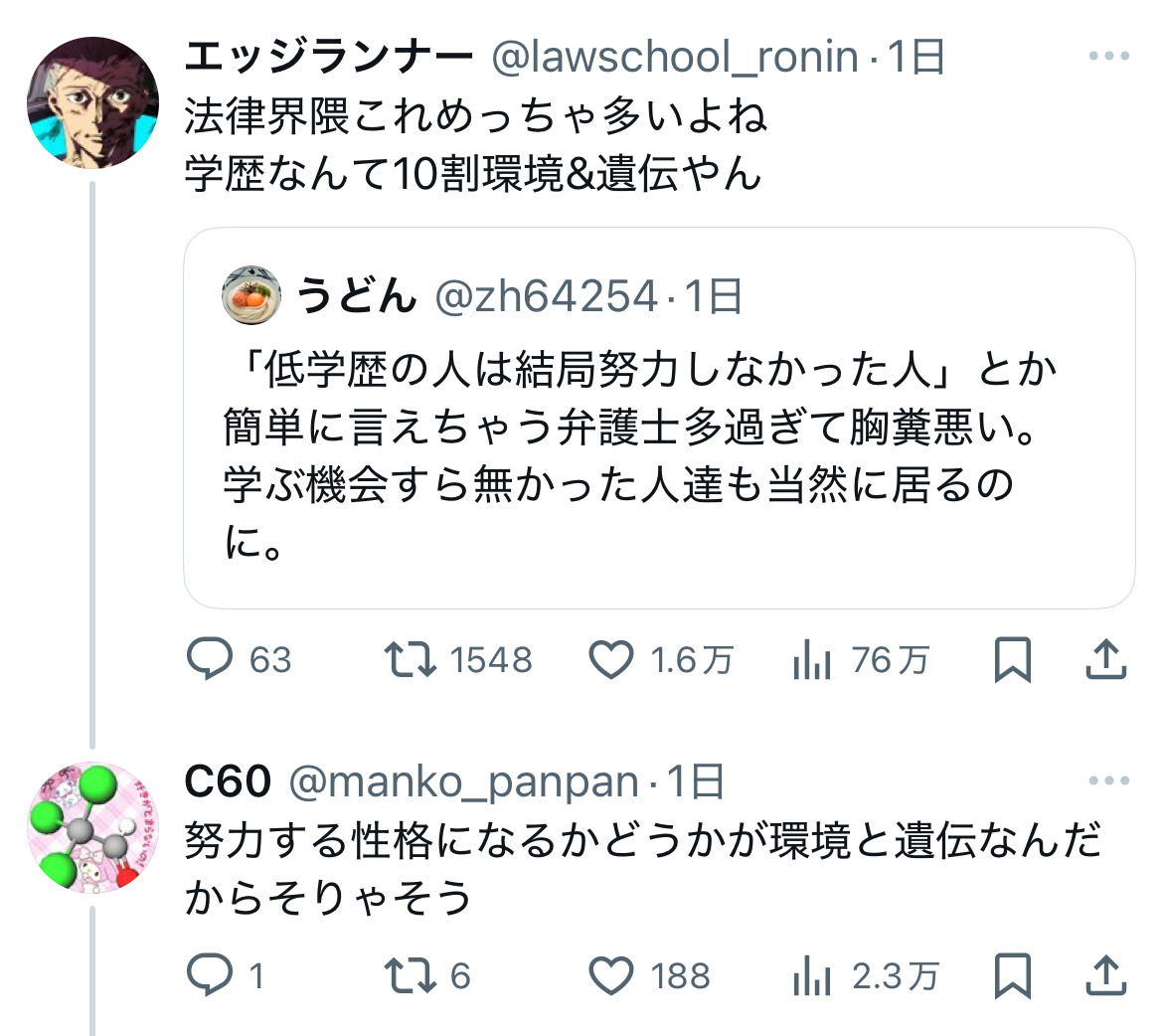1163x1036 pixels.
Task: Like the C60 post
Action: click(611, 975)
